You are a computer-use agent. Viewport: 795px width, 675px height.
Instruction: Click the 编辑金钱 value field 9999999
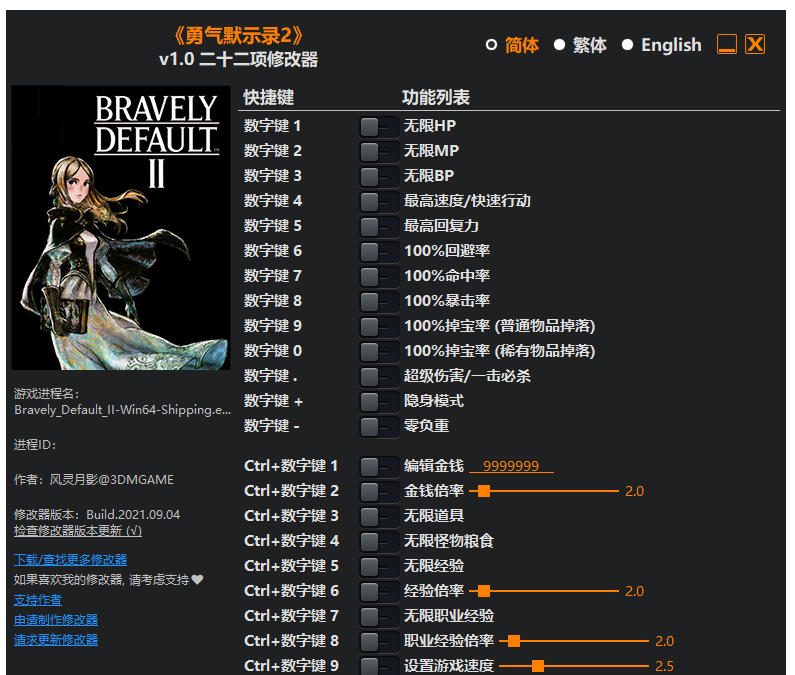[511, 466]
